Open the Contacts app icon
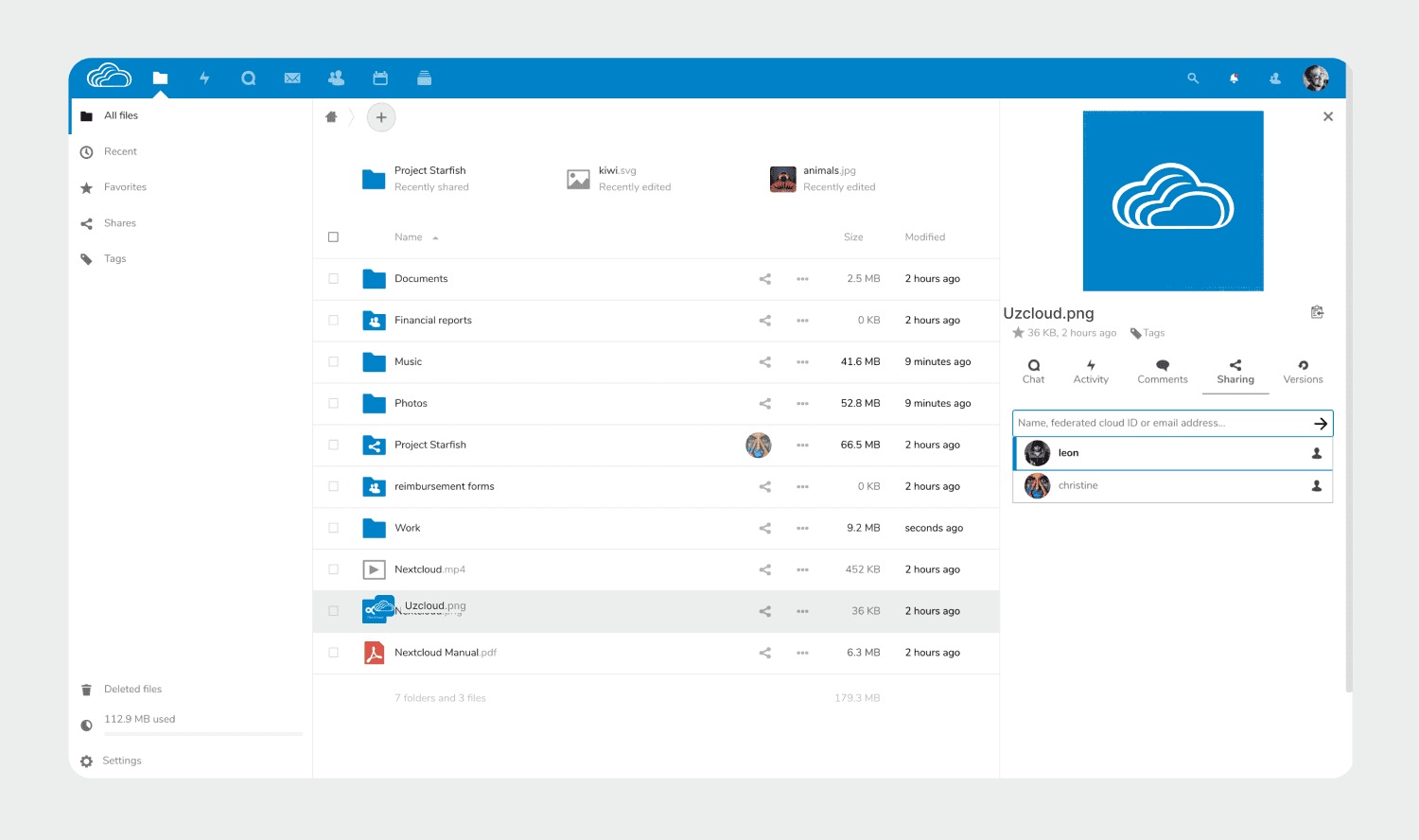Viewport: 1419px width, 840px height. 336,79
